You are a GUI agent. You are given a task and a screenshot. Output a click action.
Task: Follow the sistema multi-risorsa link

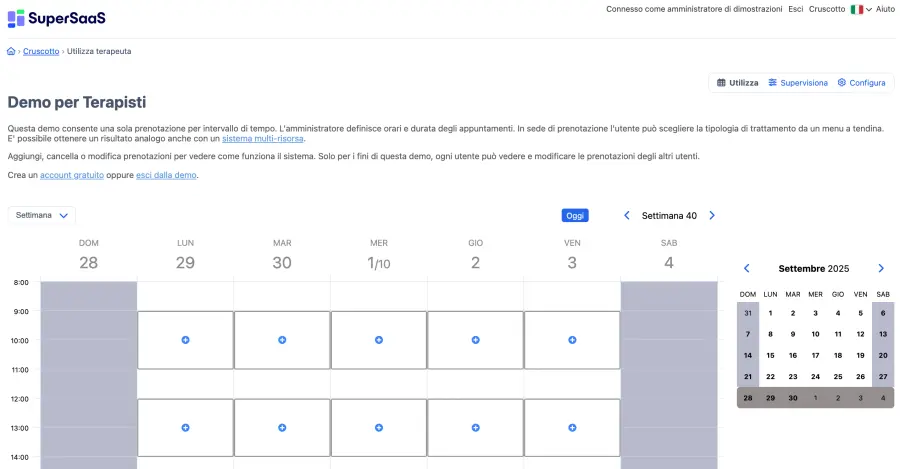coord(263,138)
